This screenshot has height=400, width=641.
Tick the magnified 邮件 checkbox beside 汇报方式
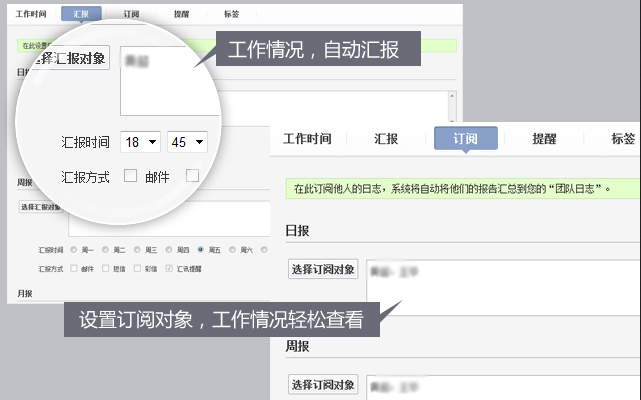pos(130,177)
